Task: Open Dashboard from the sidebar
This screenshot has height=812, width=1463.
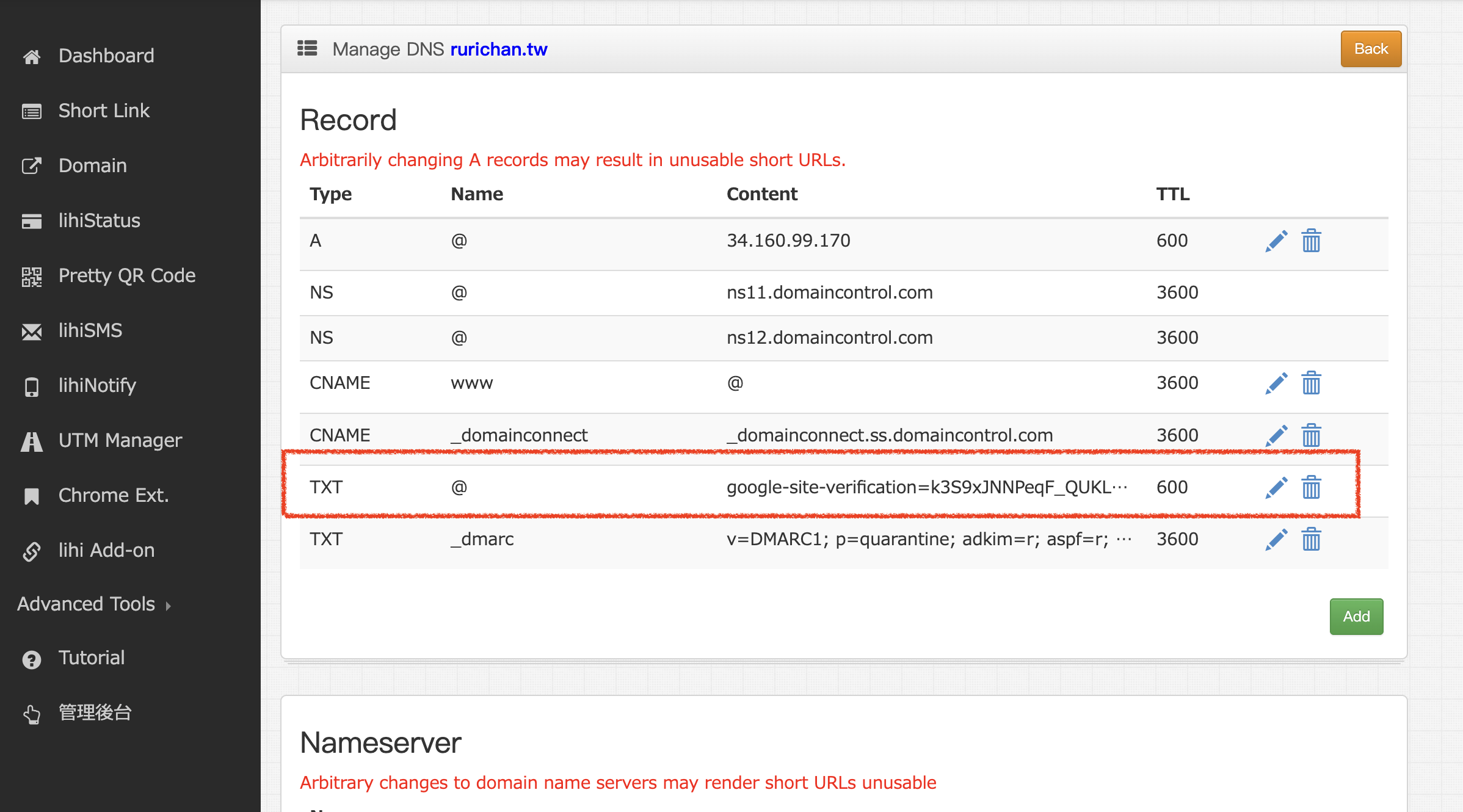Action: click(106, 56)
